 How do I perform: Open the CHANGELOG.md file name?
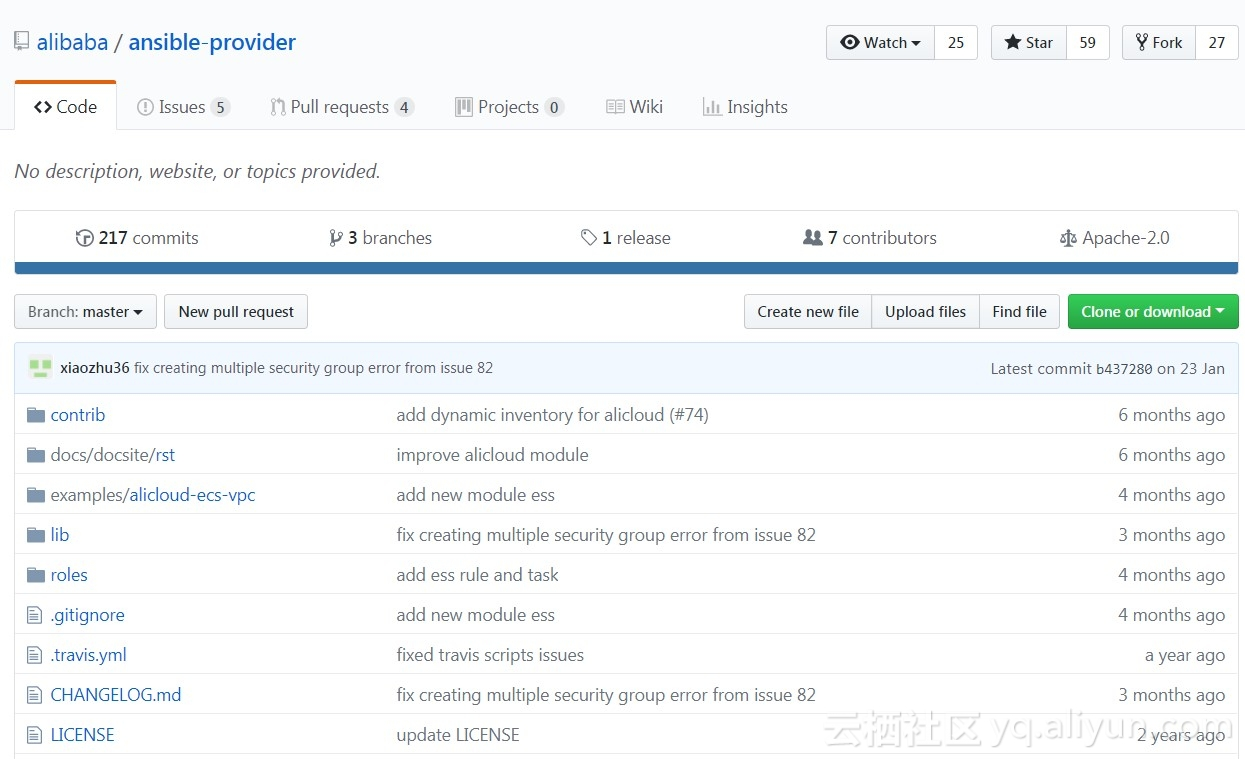point(116,695)
